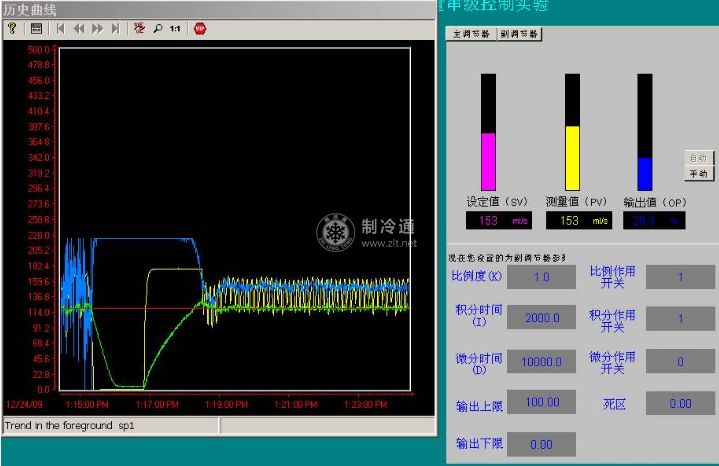Click the 积分时间 value 2000.0 field

[x=541, y=318]
